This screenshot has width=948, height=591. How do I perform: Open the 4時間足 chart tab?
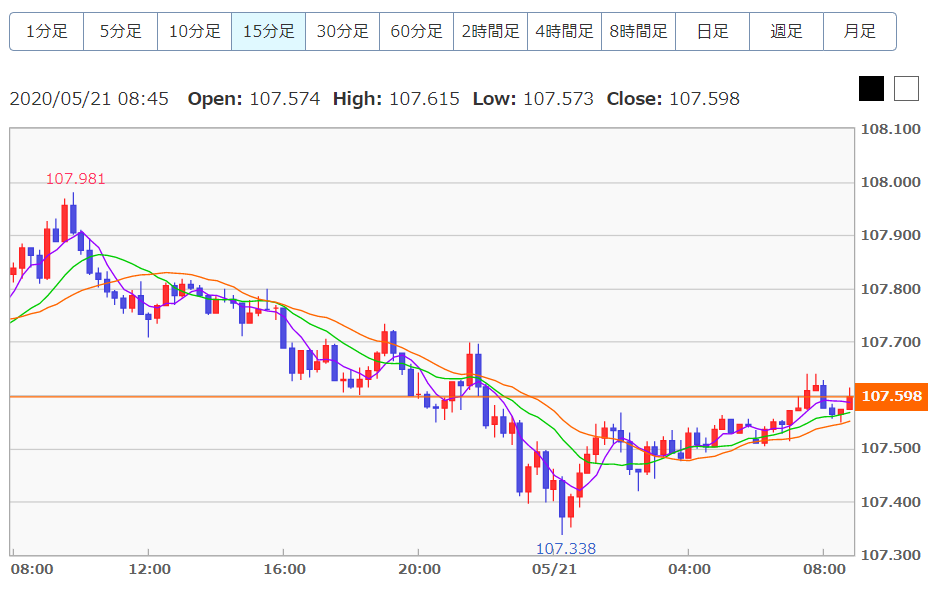tap(564, 31)
